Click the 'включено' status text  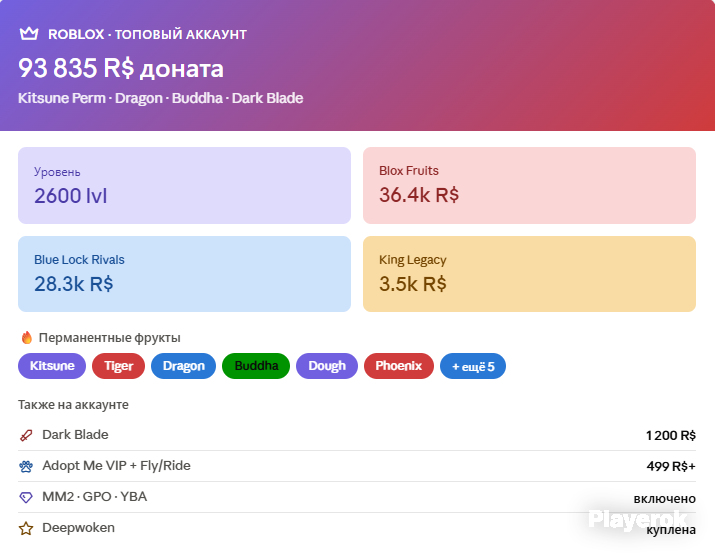664,499
